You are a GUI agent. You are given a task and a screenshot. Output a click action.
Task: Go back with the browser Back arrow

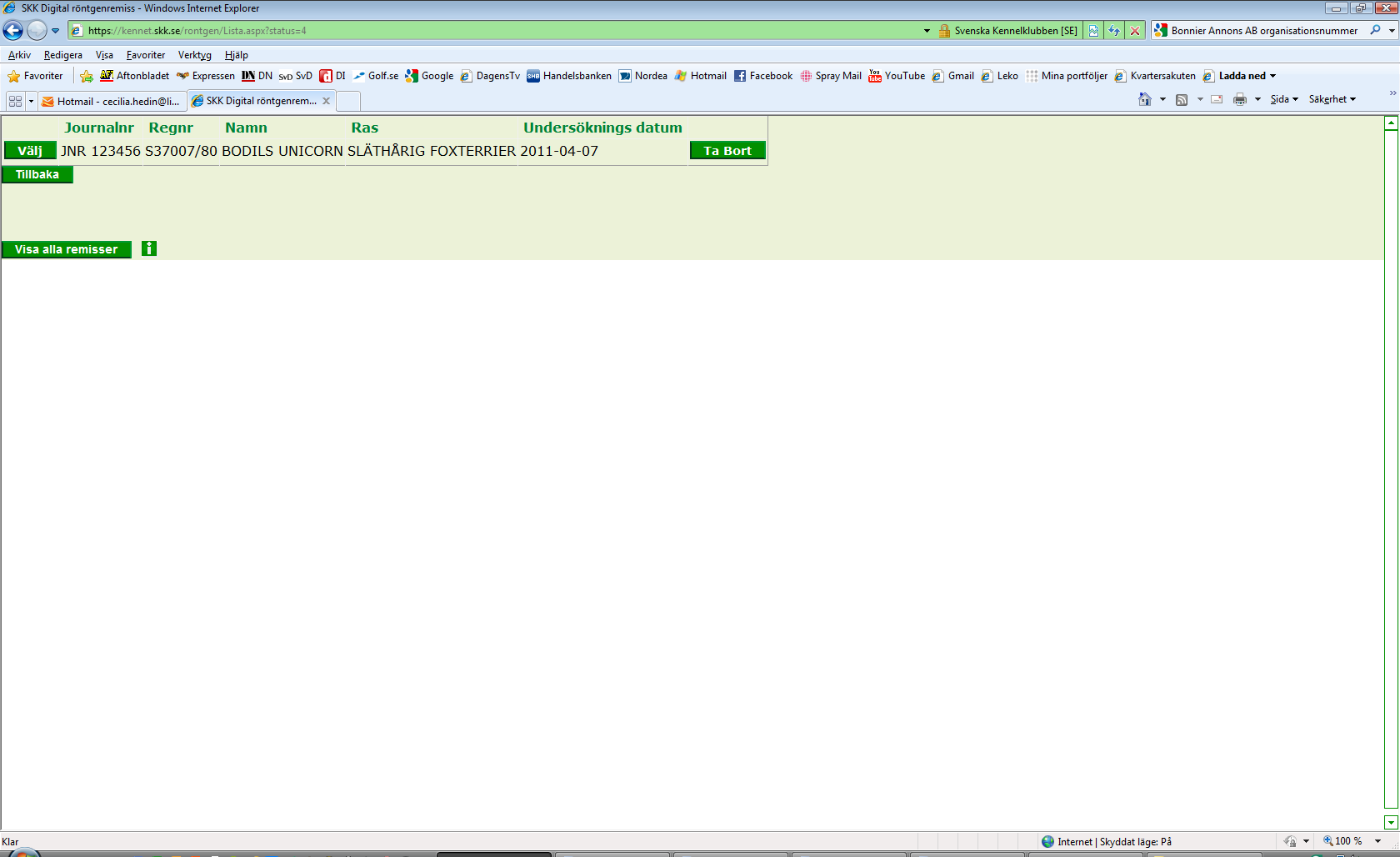(12, 31)
